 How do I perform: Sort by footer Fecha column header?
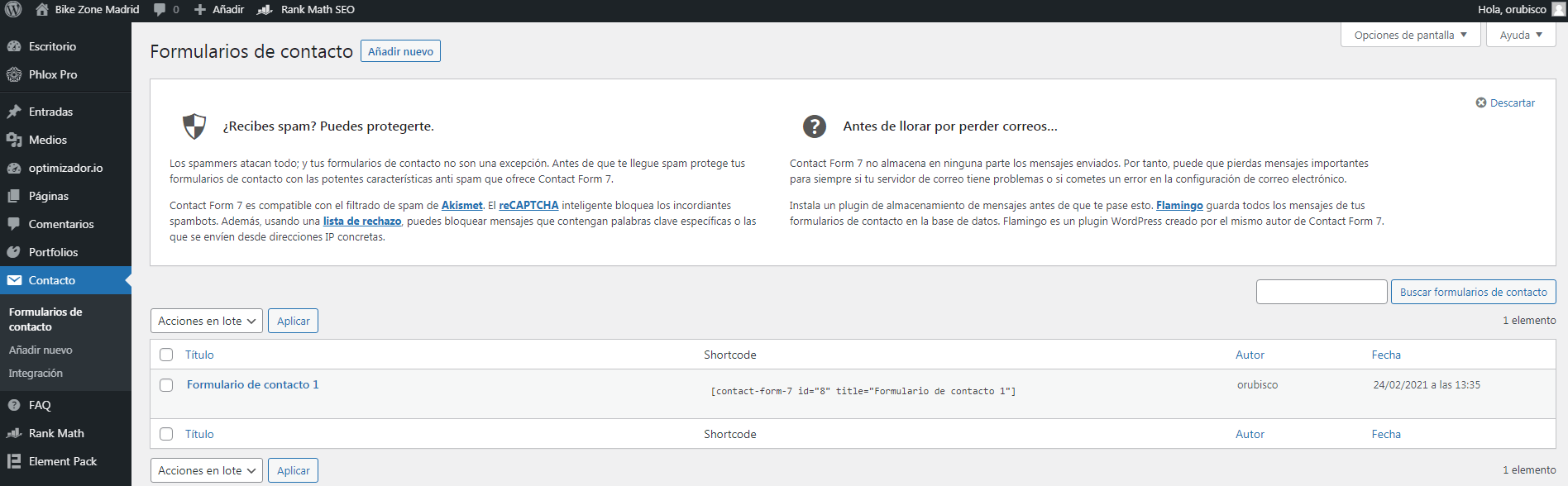click(1386, 434)
